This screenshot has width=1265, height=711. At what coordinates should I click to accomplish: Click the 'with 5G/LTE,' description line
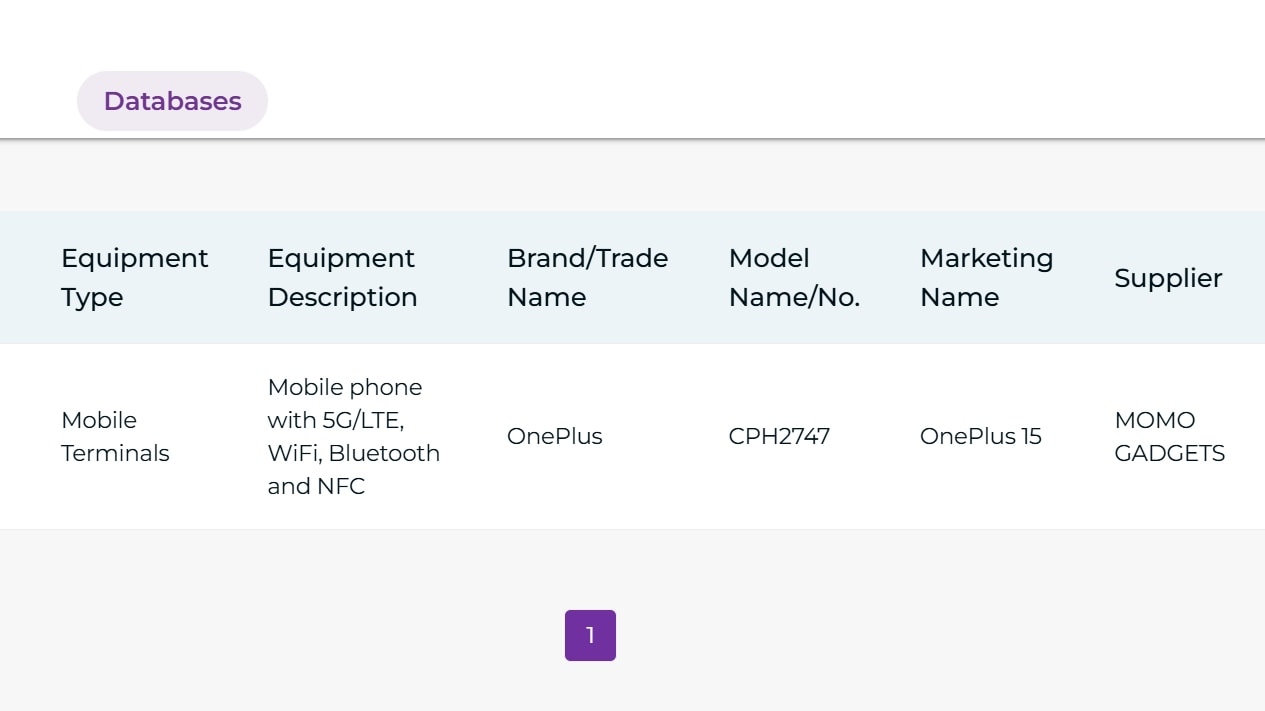tap(335, 420)
